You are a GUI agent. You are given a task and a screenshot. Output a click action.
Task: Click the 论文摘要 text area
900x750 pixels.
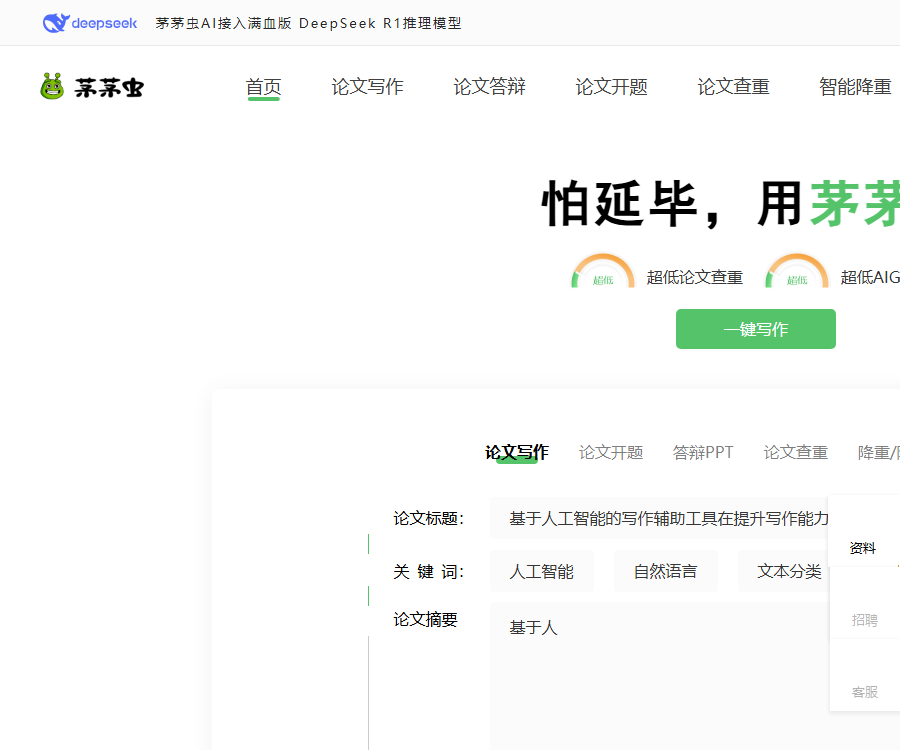click(x=660, y=676)
